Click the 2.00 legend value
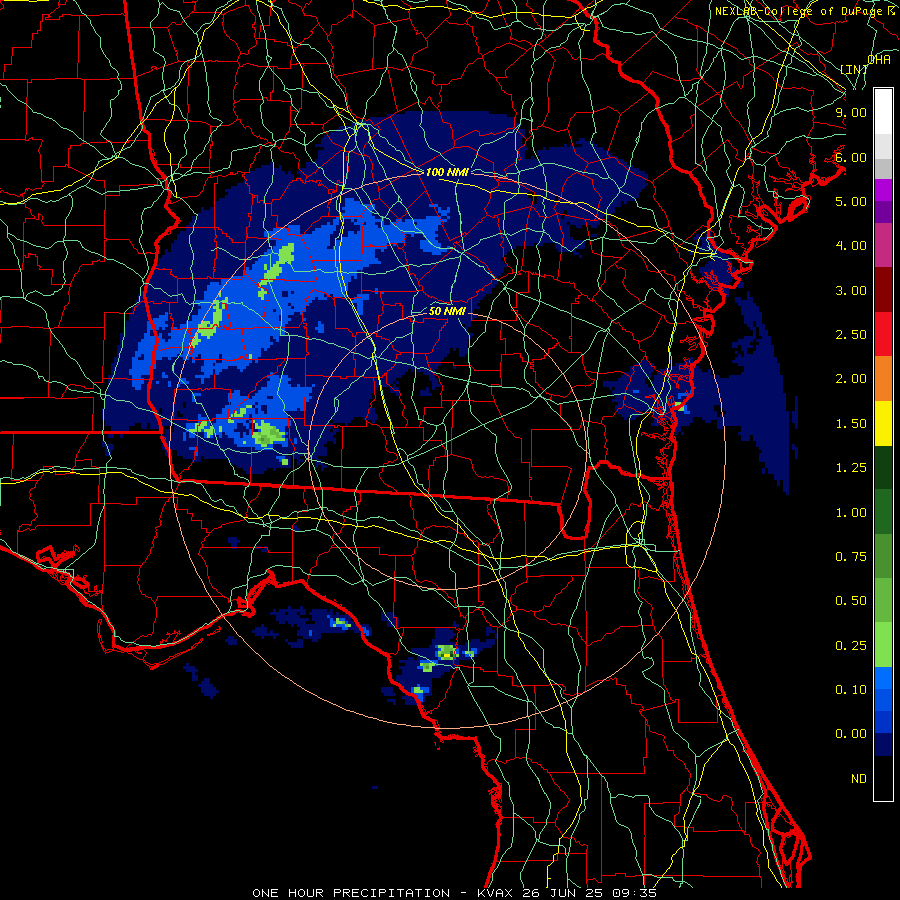The height and width of the screenshot is (900, 900). pos(851,379)
